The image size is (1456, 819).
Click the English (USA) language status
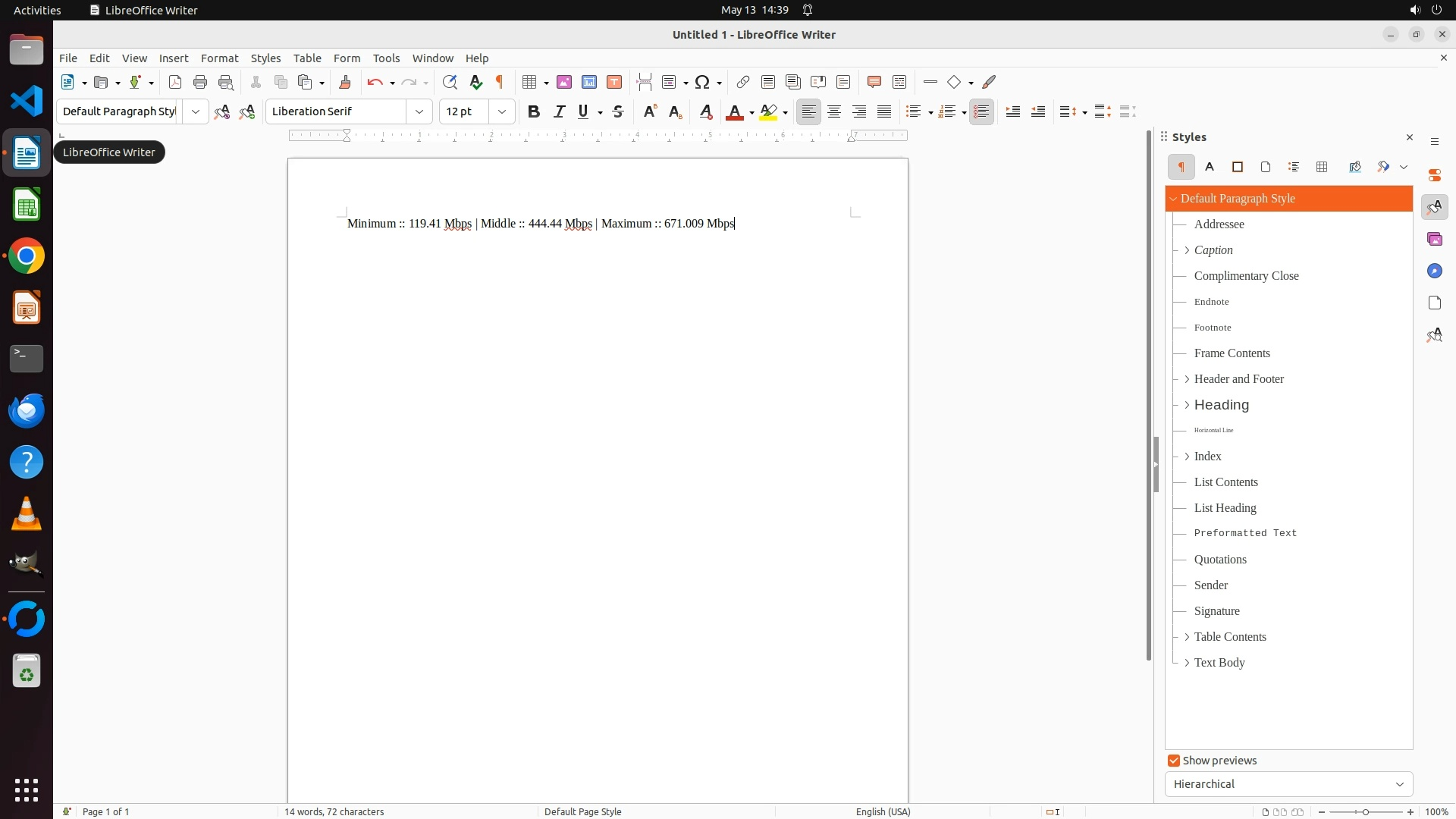coord(883,811)
